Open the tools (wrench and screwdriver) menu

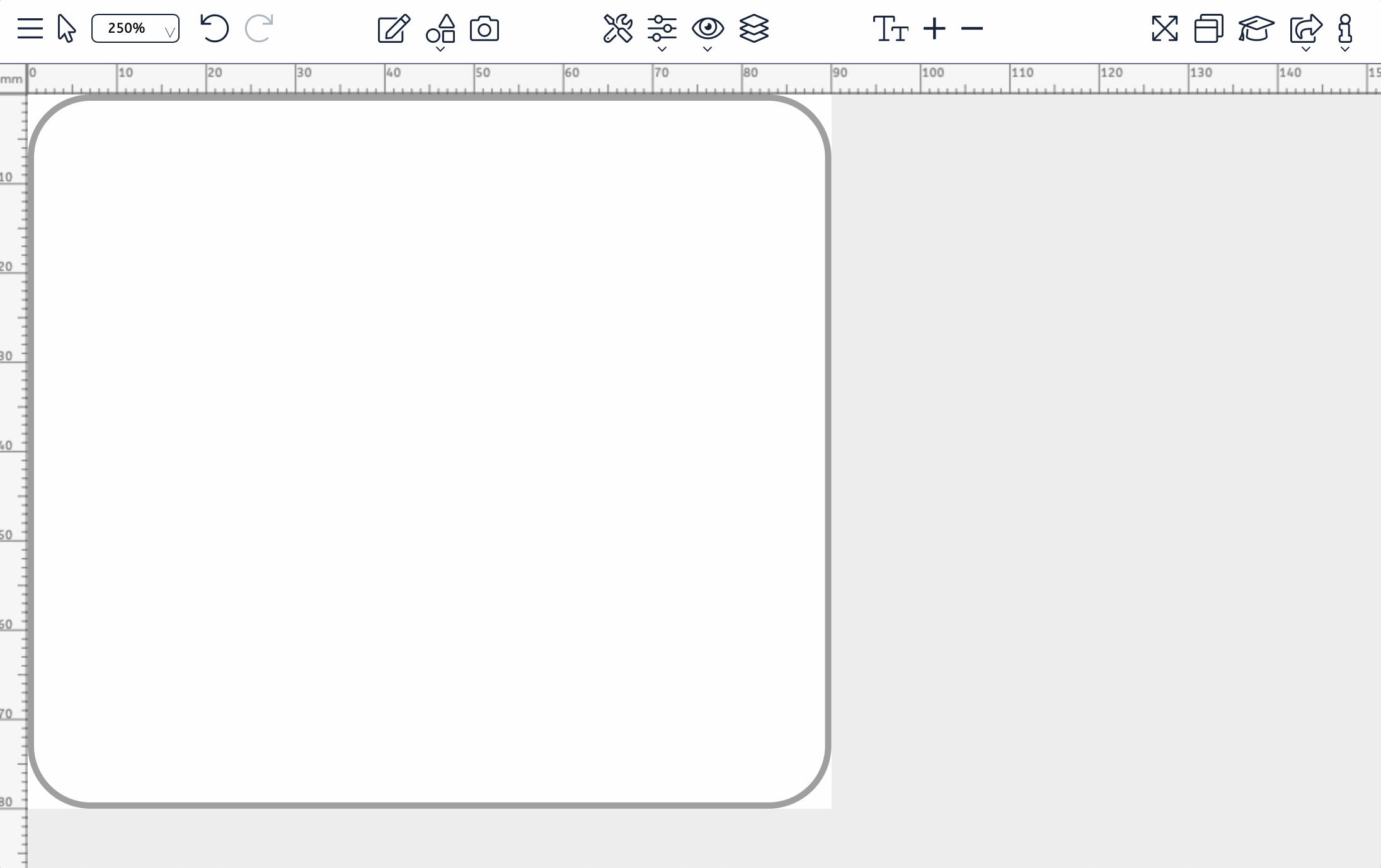617,28
